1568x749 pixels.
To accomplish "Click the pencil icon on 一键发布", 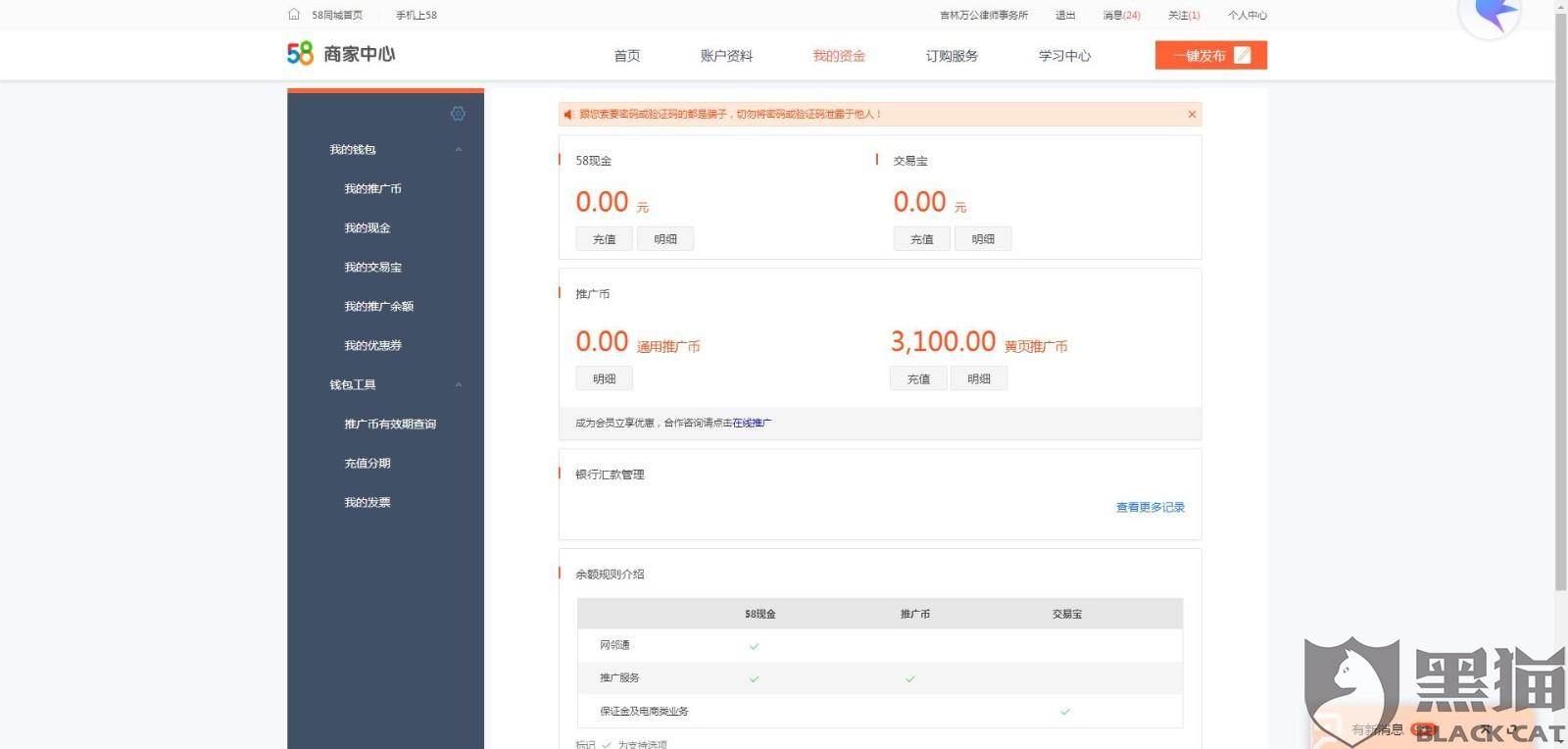I will (1243, 55).
